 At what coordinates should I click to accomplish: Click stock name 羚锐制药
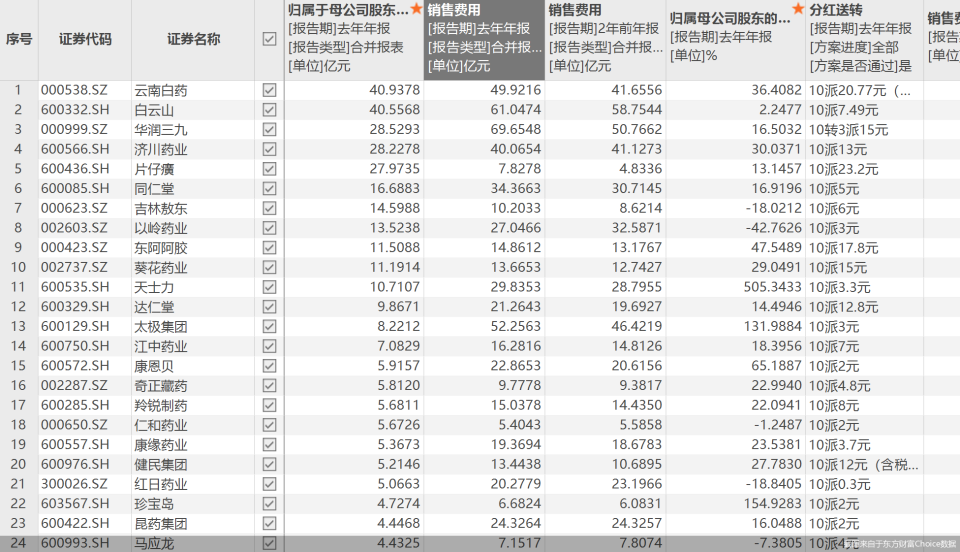tap(161, 405)
